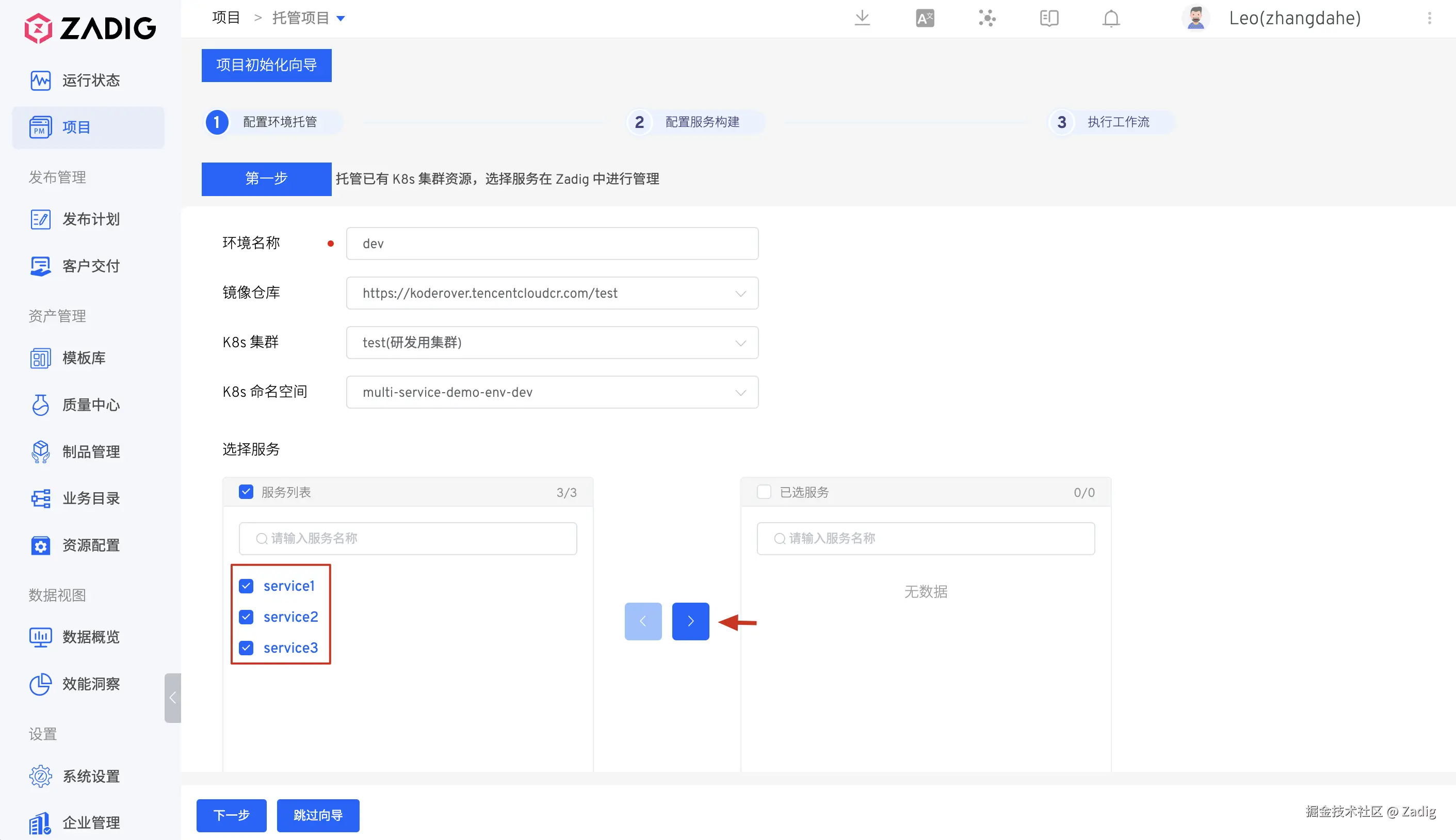Expand the 镜像仓库 registry dropdown
The image size is (1456, 840).
coord(740,293)
